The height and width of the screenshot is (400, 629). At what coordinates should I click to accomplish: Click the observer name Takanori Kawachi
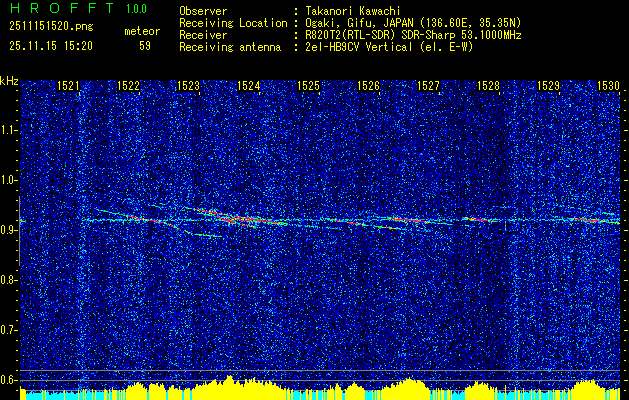tap(353, 11)
